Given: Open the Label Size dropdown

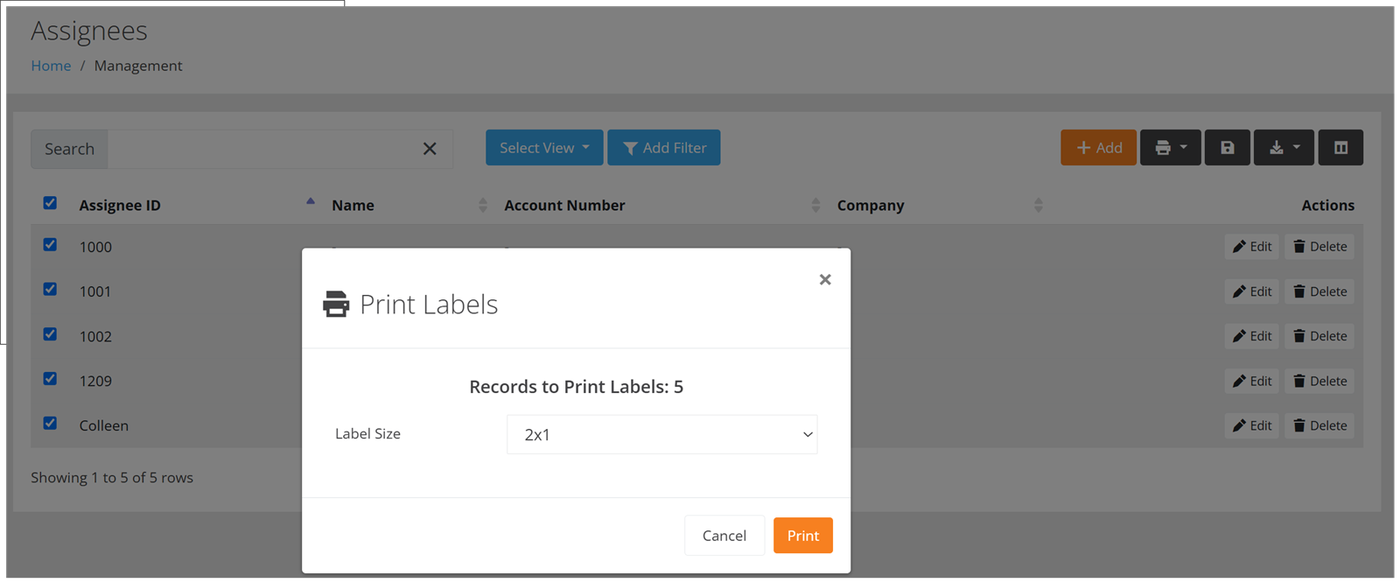Looking at the screenshot, I should coord(662,435).
